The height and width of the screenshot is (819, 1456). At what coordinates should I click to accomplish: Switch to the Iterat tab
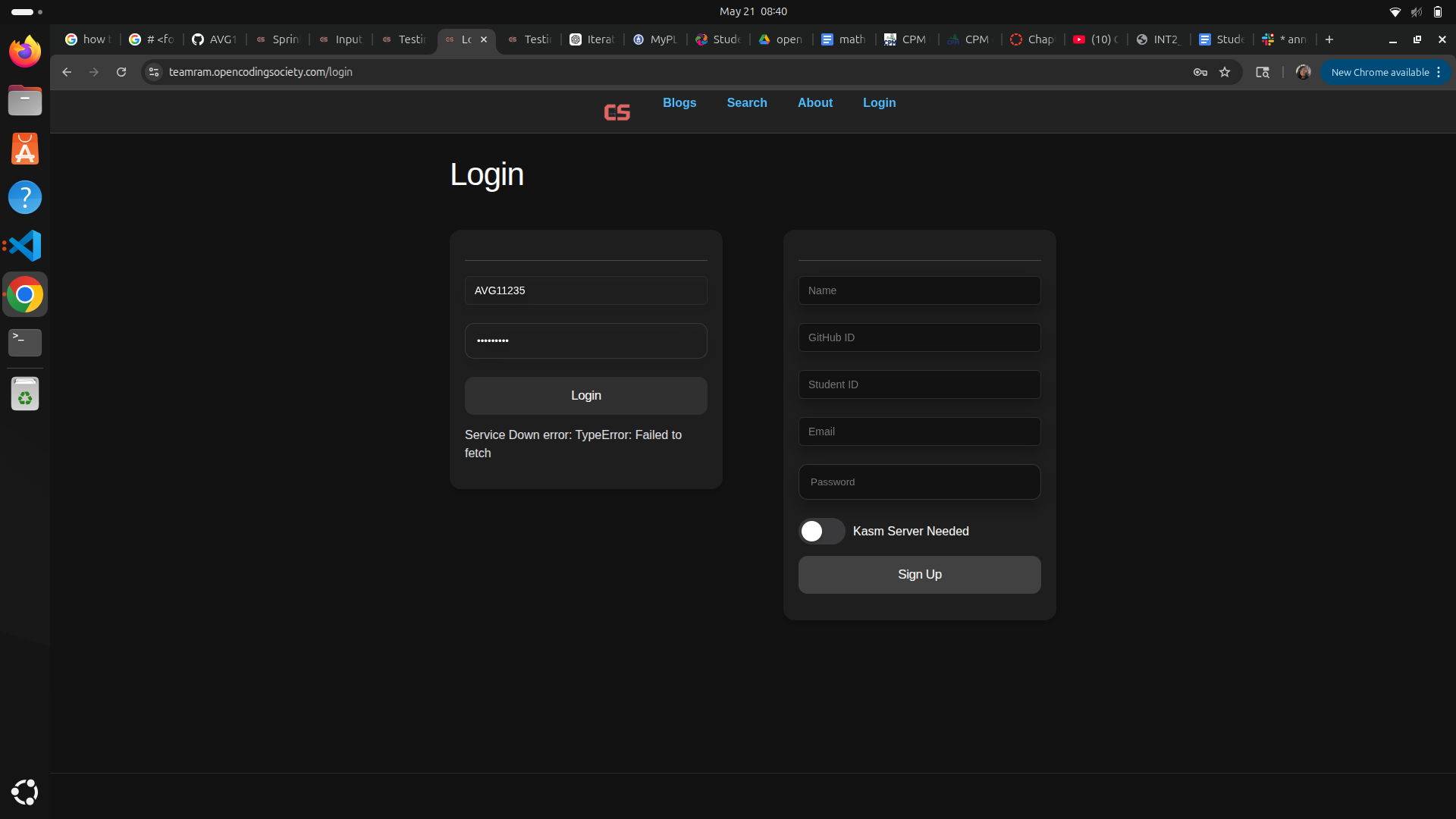pos(592,39)
